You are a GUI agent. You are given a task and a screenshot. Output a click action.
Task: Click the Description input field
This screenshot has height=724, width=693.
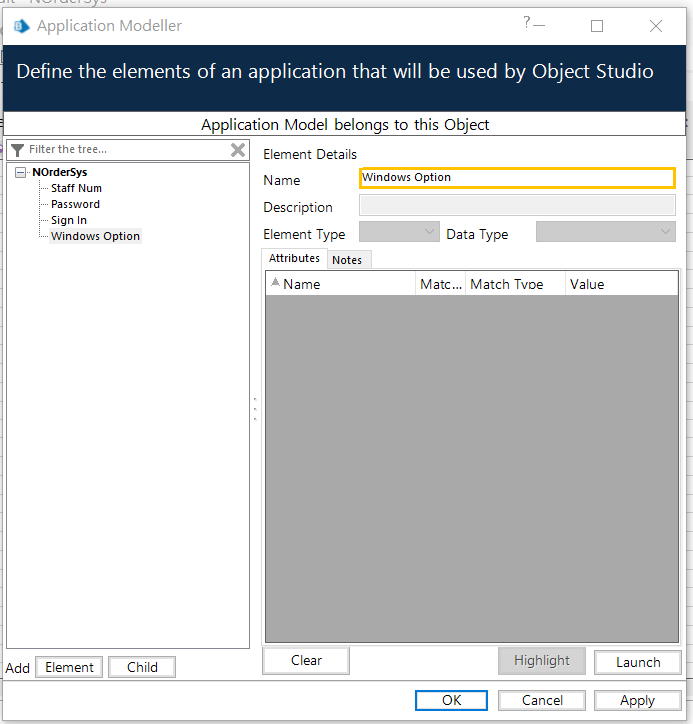tap(517, 205)
